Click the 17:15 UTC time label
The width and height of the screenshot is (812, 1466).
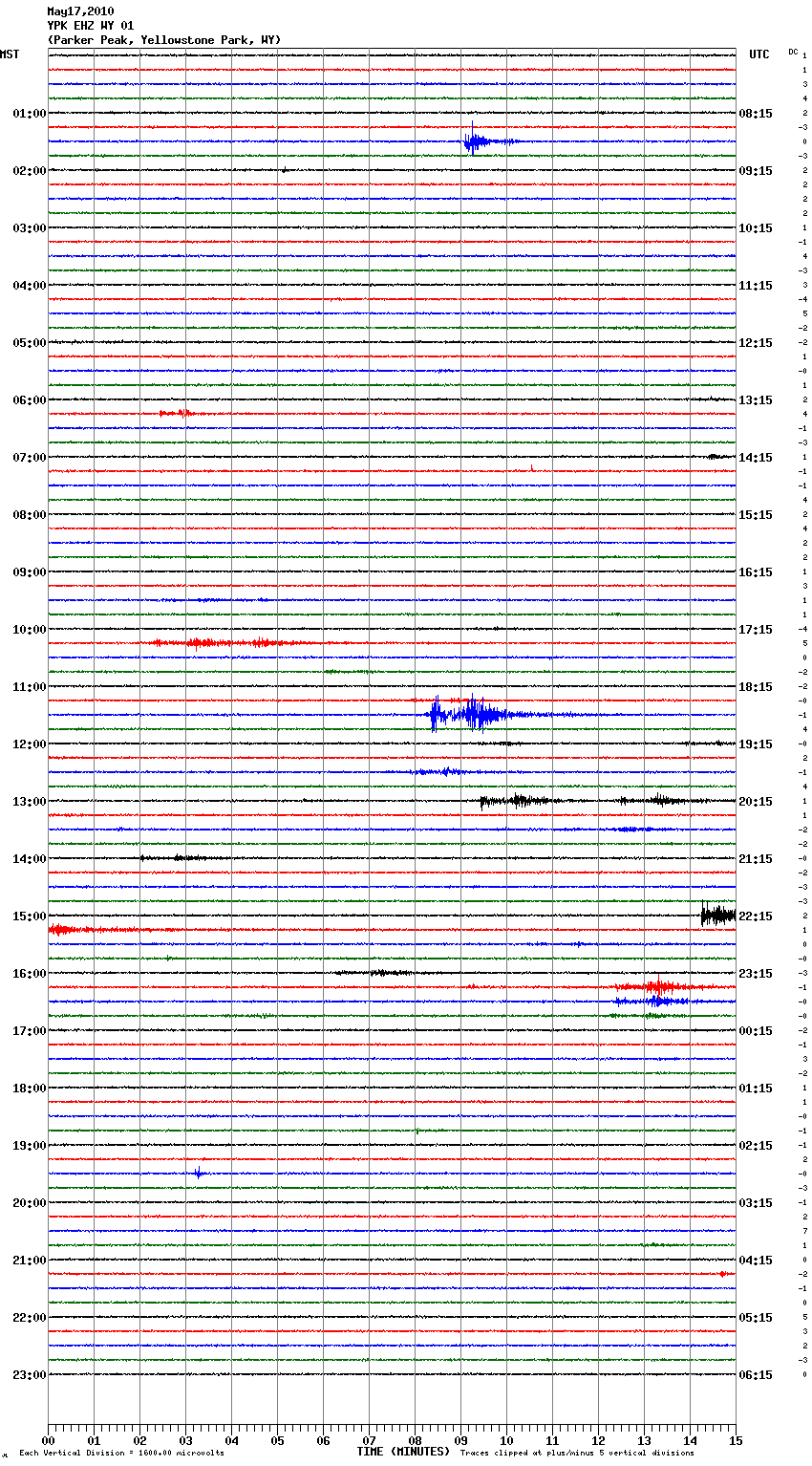pyautogui.click(x=756, y=630)
